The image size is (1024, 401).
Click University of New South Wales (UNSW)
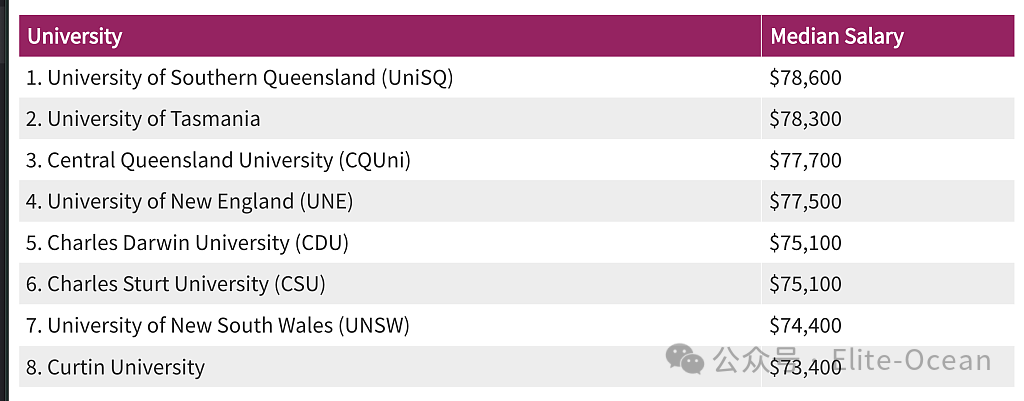[218, 325]
